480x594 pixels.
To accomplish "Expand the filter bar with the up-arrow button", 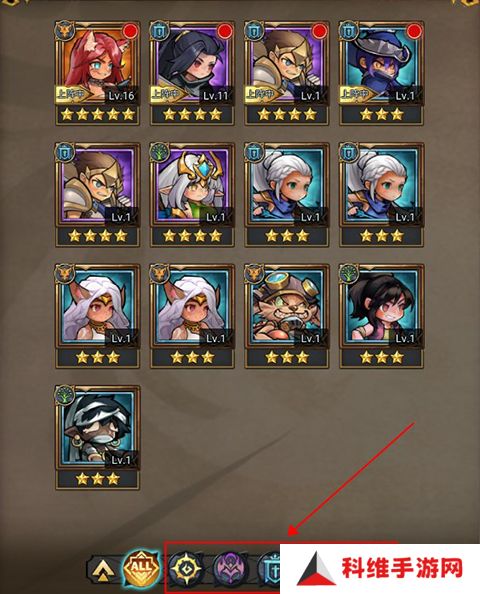I will (103, 569).
